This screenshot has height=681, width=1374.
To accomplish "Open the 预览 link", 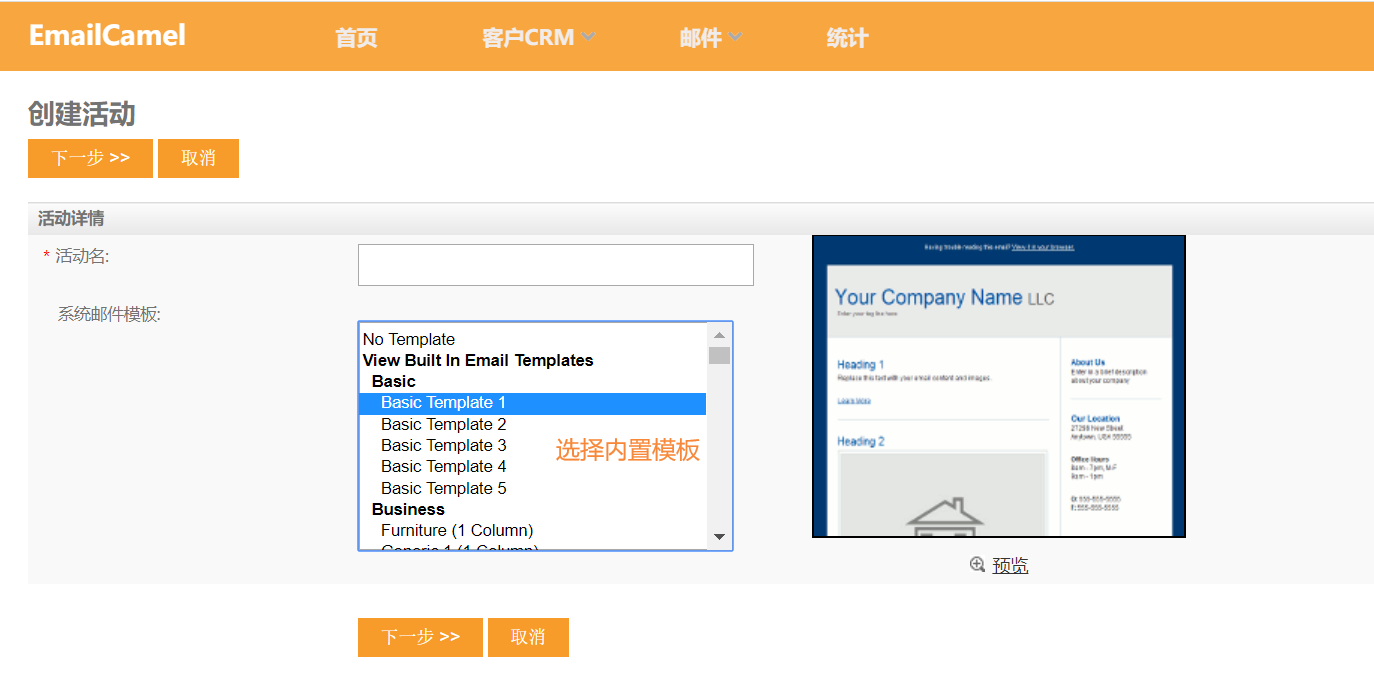I will (1008, 564).
